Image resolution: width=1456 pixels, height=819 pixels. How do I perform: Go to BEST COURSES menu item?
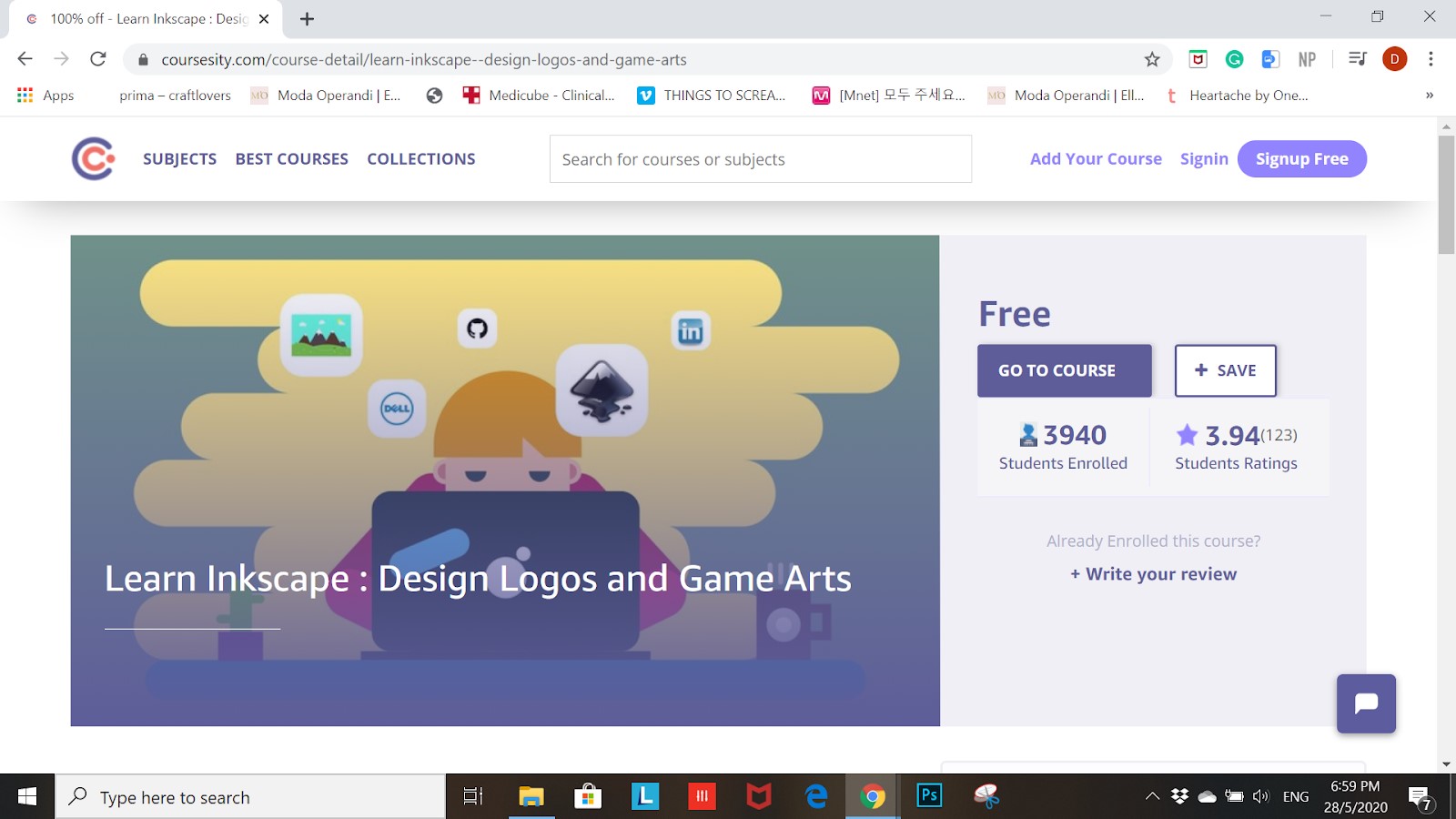tap(291, 159)
